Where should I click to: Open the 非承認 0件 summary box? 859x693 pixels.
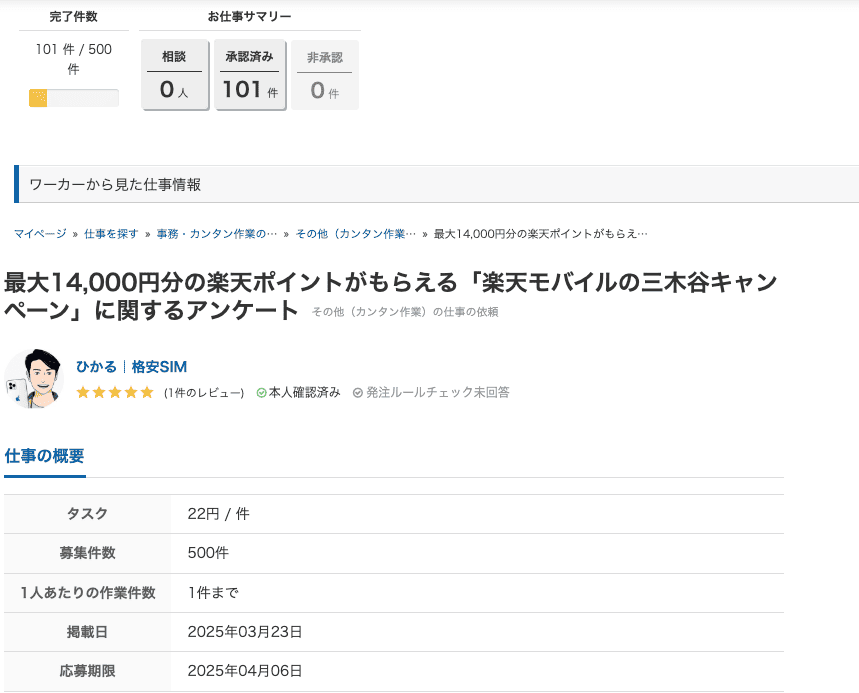click(325, 75)
